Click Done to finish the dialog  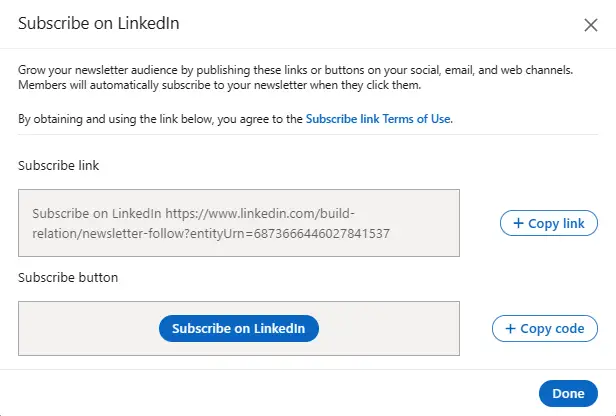tap(568, 393)
